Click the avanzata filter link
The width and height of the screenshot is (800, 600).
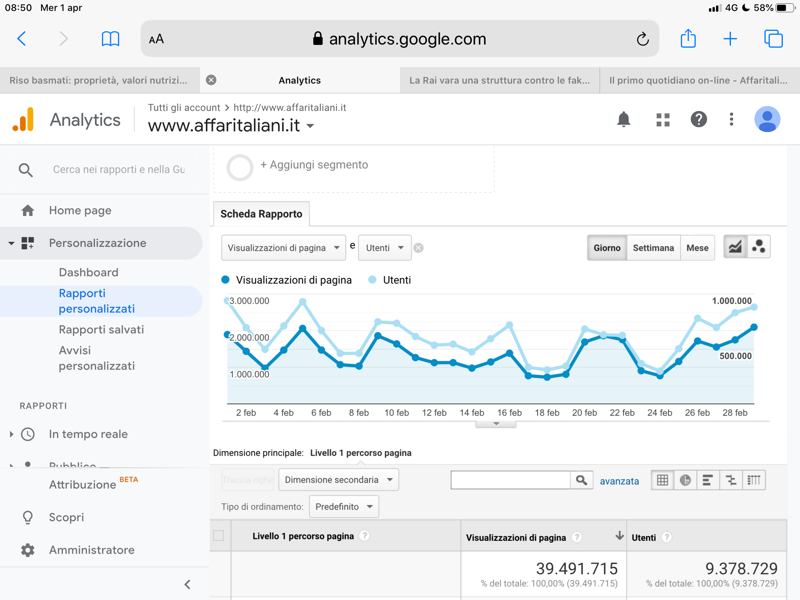click(619, 481)
